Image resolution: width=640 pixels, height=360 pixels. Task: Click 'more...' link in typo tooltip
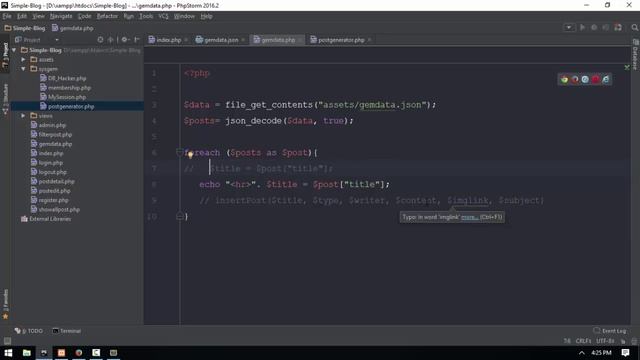[469, 217]
